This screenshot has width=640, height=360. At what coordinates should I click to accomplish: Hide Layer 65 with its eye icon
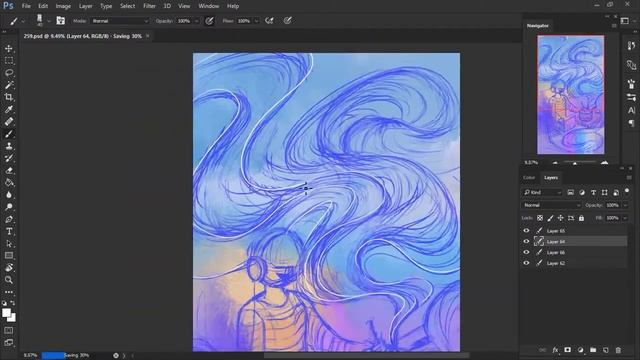[x=526, y=231]
